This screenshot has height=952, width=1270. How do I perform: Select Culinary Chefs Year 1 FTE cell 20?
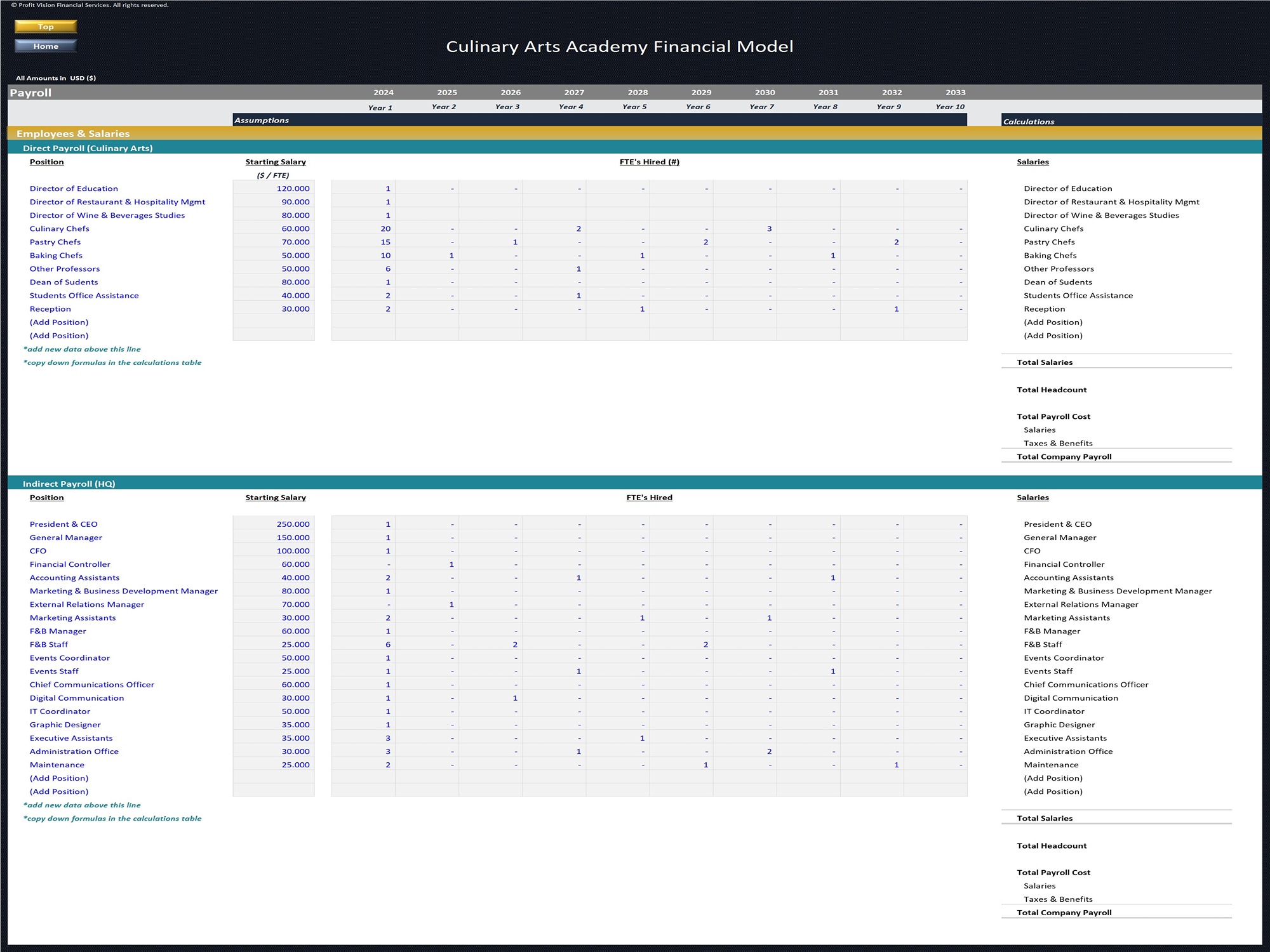363,228
